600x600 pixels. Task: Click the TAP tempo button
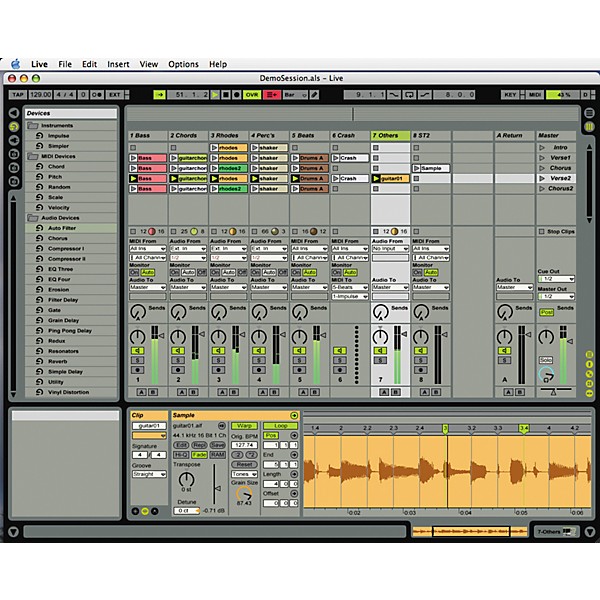coord(18,95)
